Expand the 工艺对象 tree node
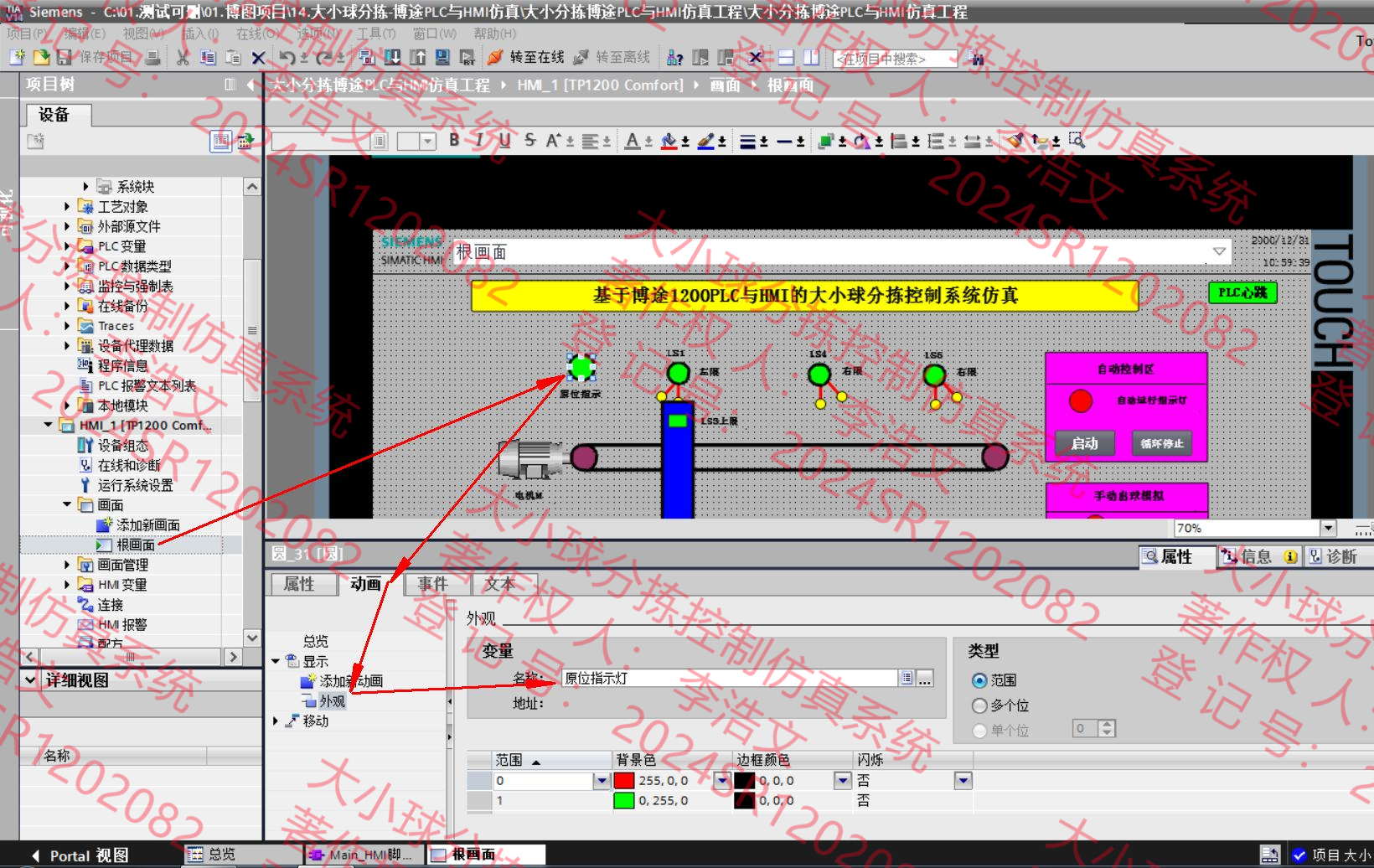Viewport: 1374px width, 868px height. pos(67,206)
